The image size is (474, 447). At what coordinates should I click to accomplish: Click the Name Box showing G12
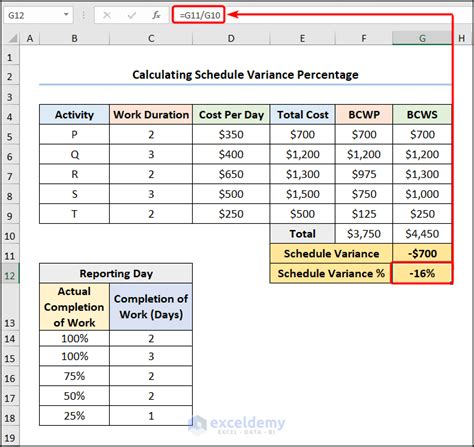click(38, 15)
